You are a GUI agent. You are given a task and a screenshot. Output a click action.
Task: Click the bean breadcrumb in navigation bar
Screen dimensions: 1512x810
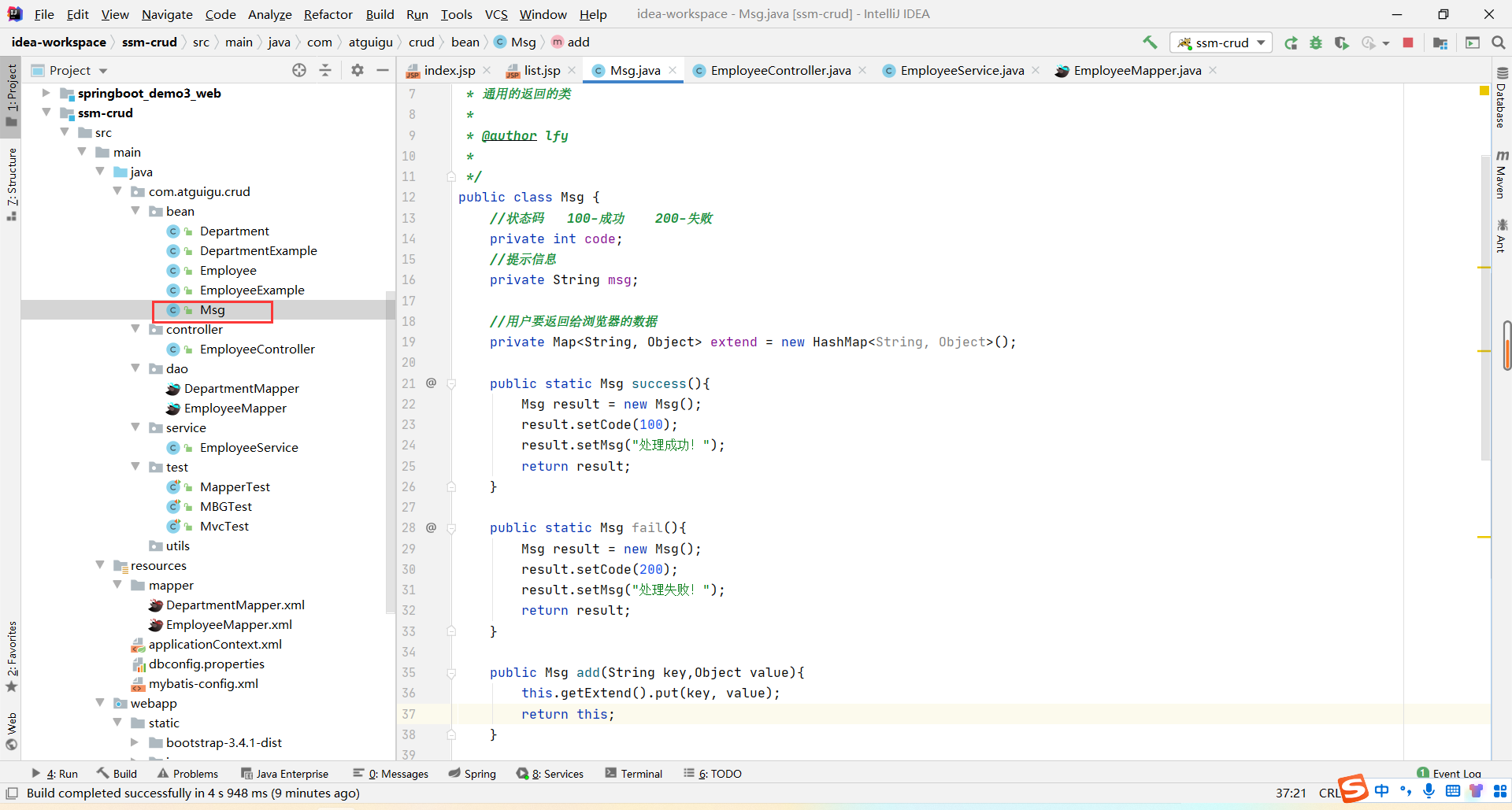pos(465,43)
